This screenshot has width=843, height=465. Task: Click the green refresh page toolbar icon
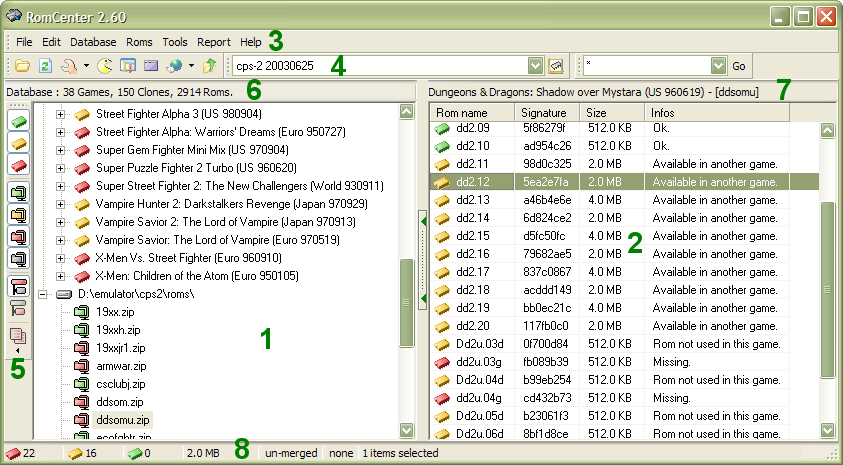45,66
